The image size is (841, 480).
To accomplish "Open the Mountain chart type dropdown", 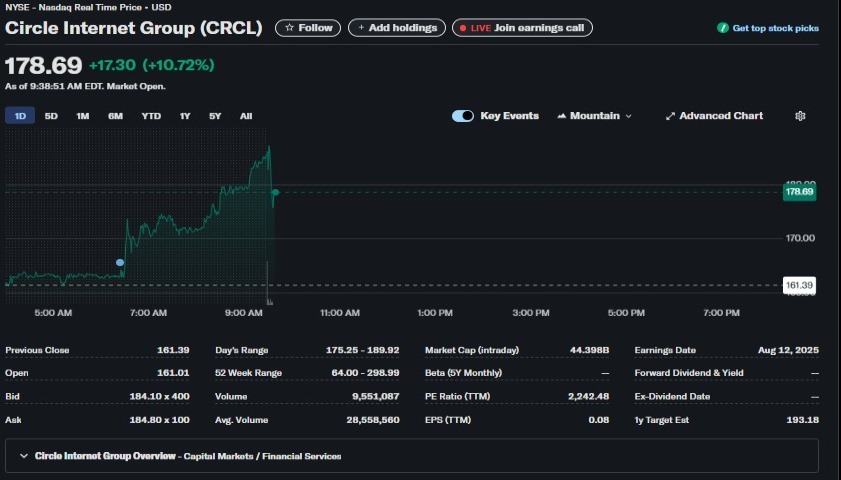I will [595, 116].
